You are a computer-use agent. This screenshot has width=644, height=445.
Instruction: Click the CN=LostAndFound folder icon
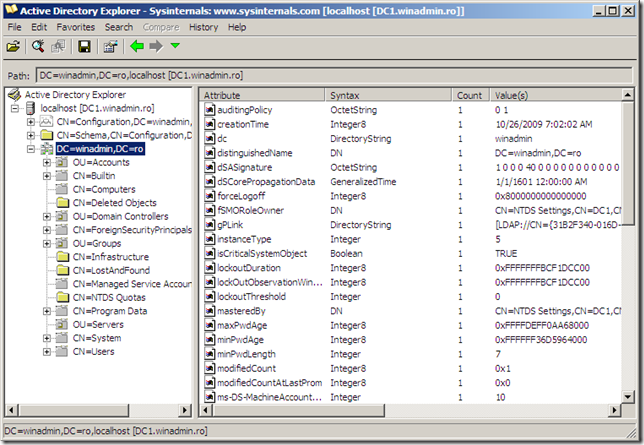63,270
